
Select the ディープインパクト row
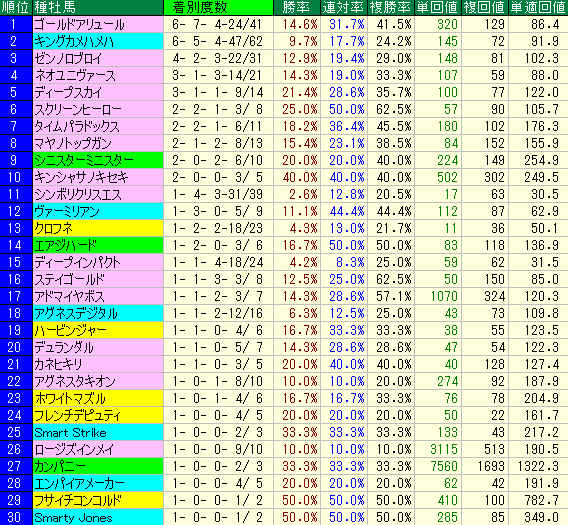284,262
